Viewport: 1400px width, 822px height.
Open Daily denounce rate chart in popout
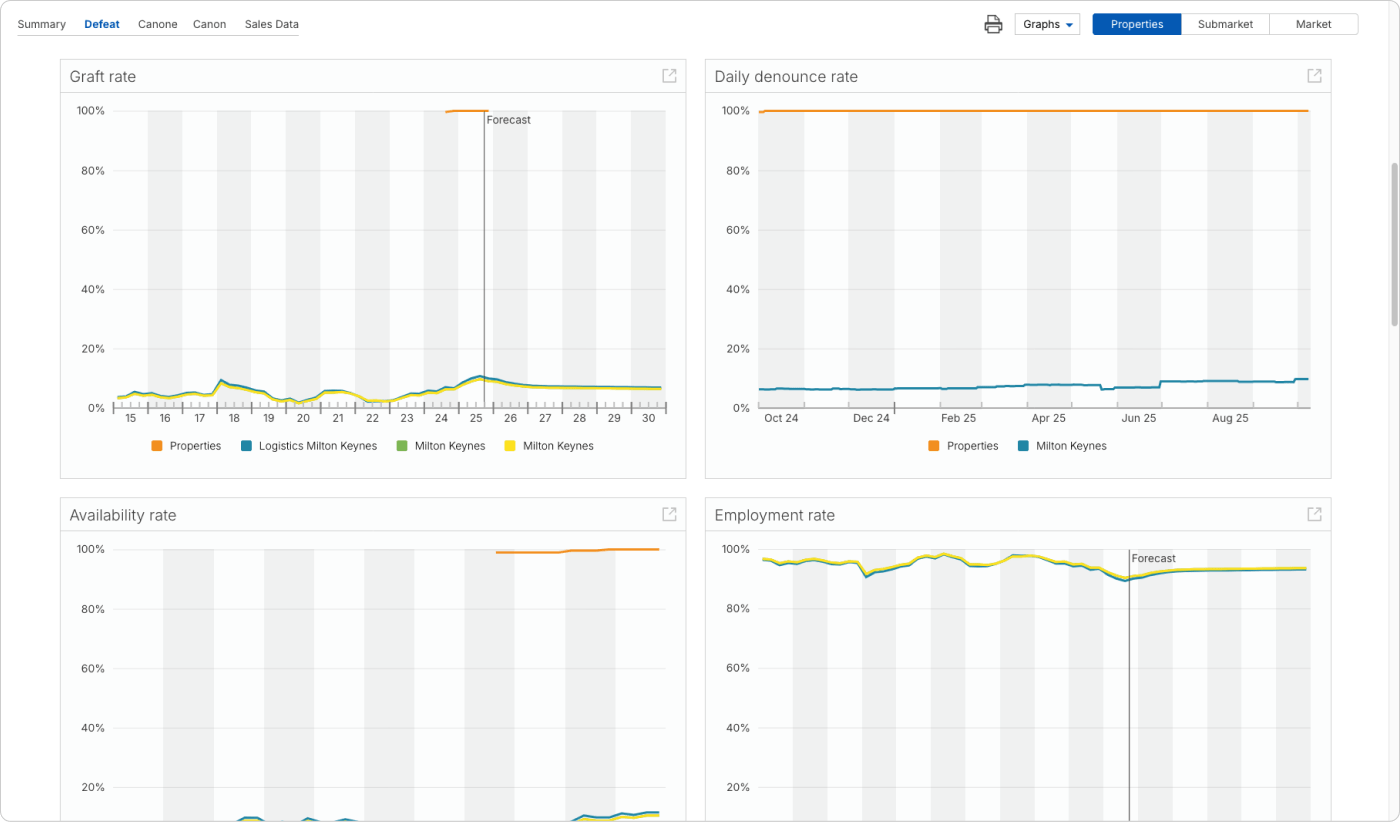1314,76
